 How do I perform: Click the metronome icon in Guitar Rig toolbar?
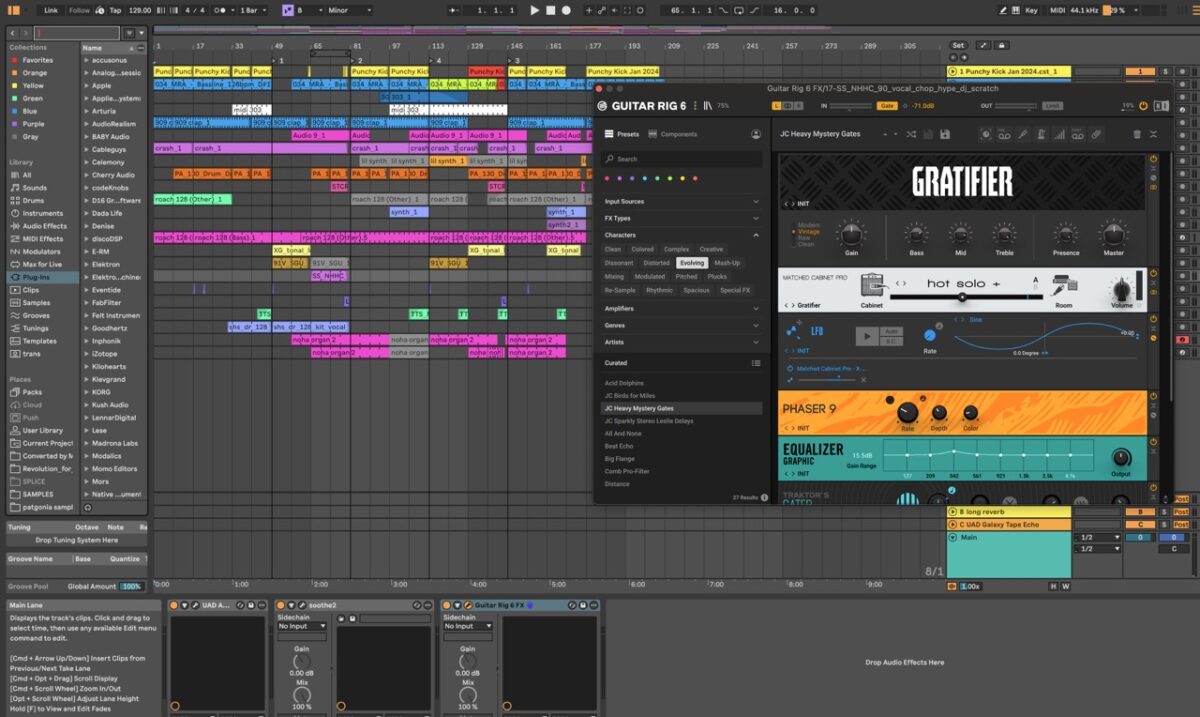tap(1040, 134)
